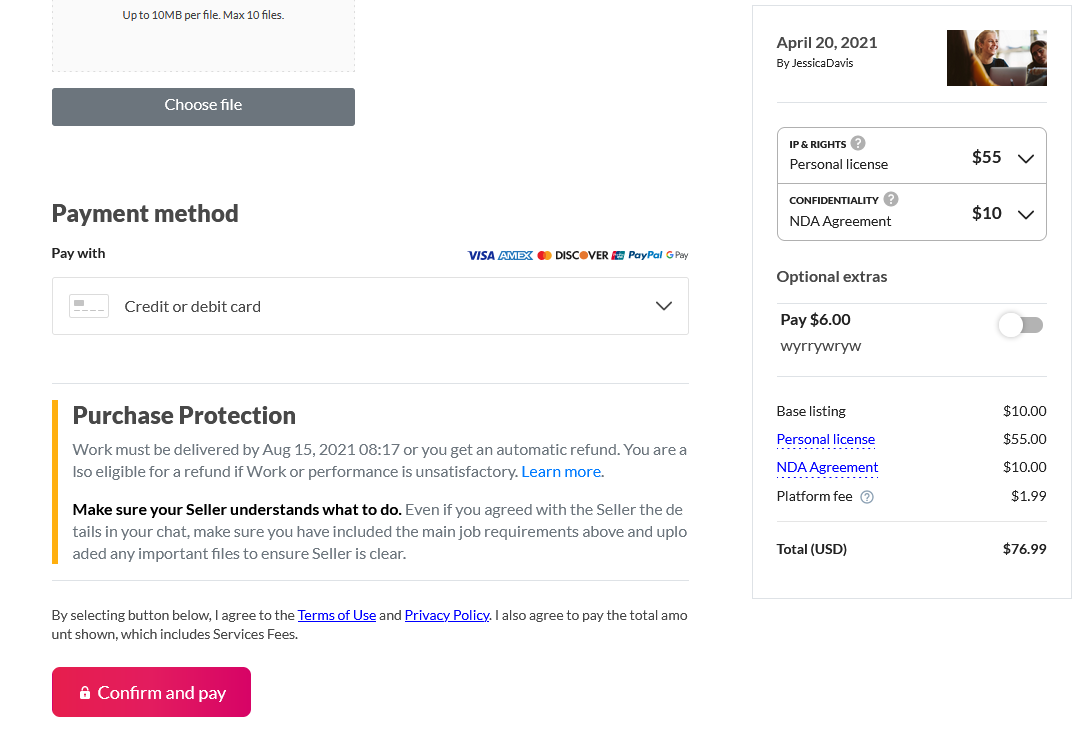Click the PayPal payment logo
Viewport: 1092px width, 753px height.
(645, 255)
